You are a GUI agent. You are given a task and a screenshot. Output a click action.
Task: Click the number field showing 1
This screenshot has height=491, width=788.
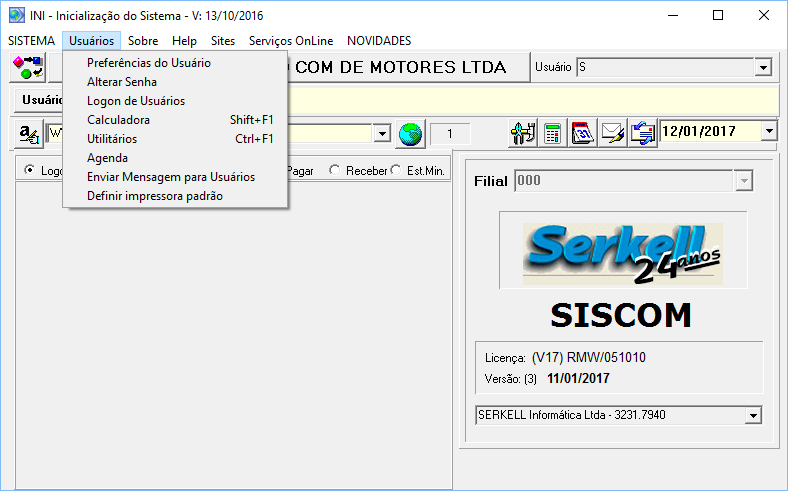[x=450, y=134]
